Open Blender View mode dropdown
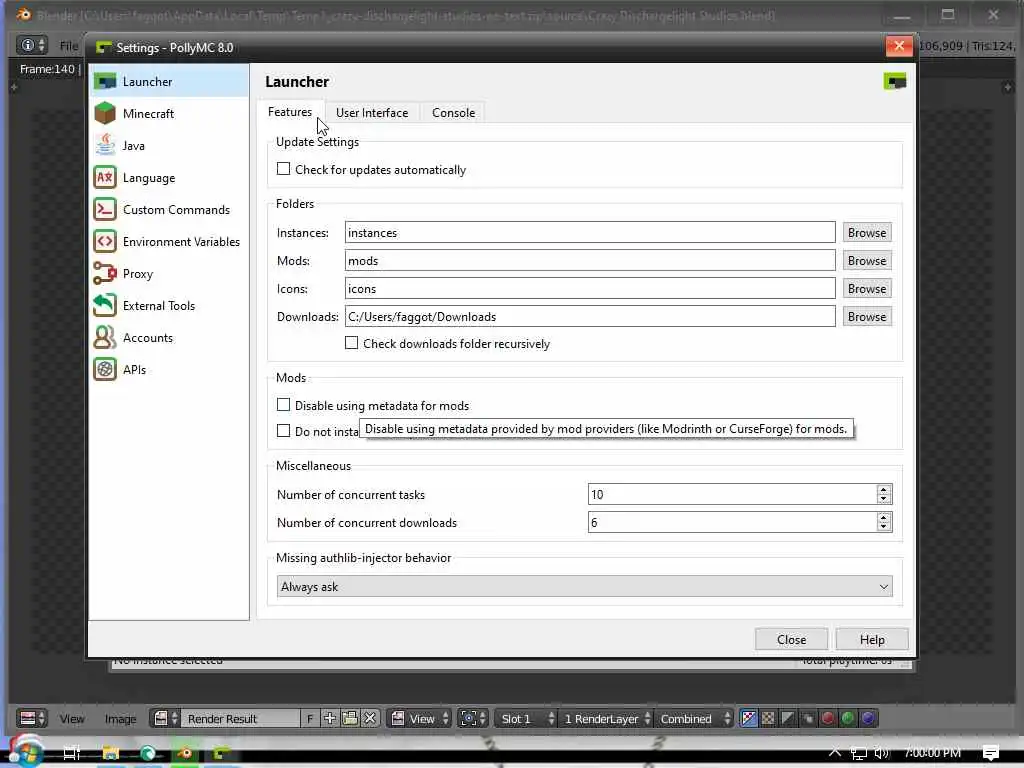Image resolution: width=1024 pixels, height=768 pixels. click(421, 718)
